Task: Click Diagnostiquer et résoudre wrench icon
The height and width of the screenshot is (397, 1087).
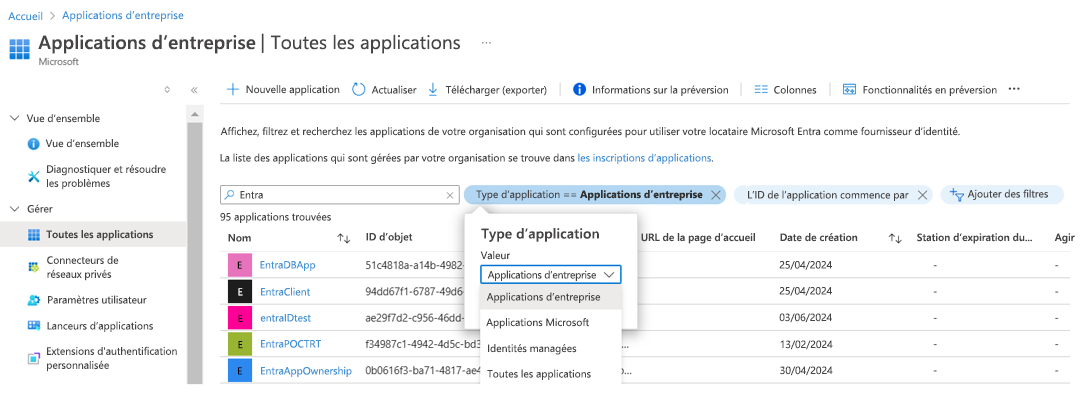Action: [33, 176]
